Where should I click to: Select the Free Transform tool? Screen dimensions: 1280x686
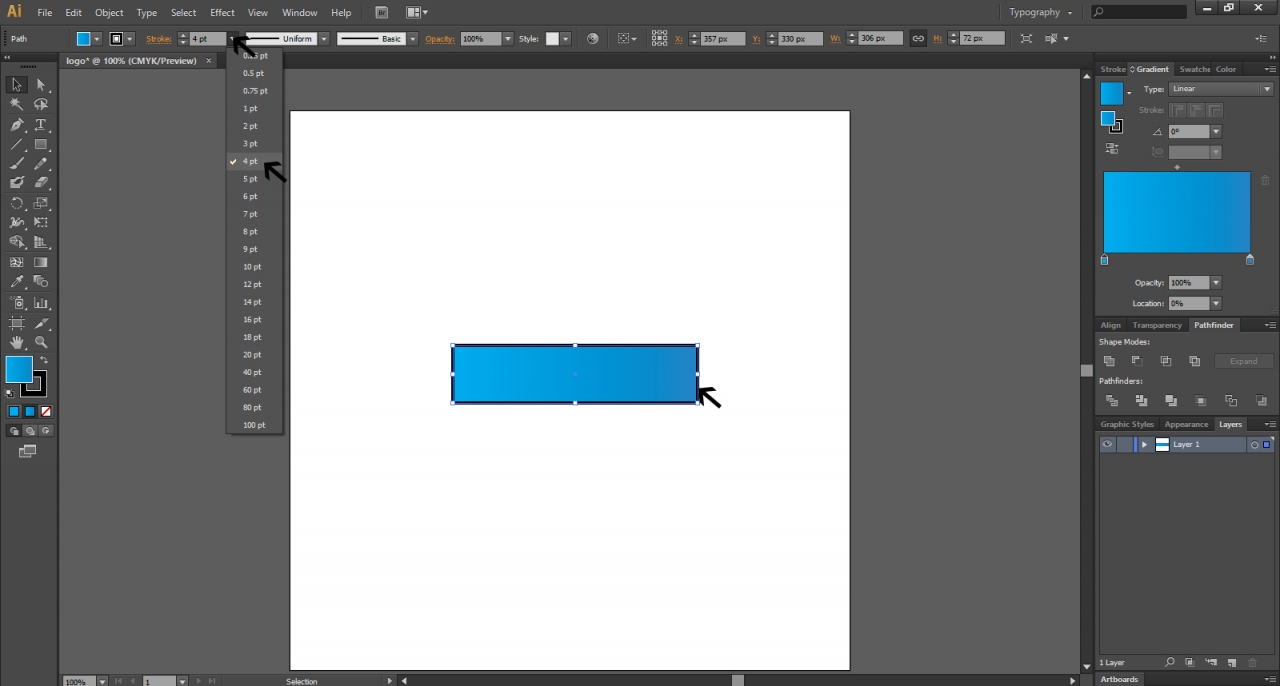pyautogui.click(x=41, y=222)
